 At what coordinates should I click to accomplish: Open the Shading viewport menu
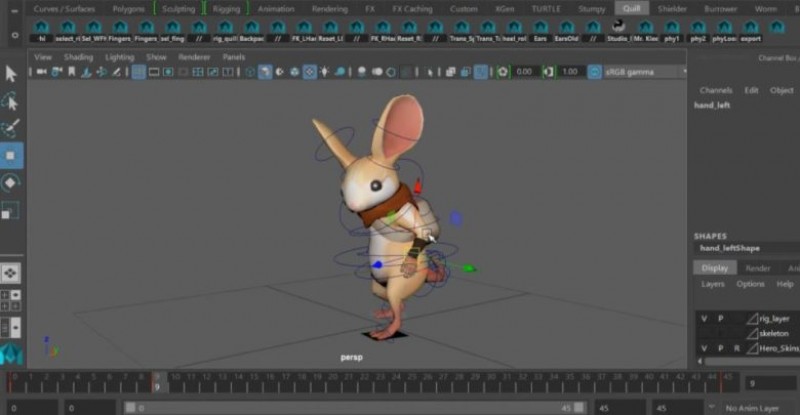click(78, 57)
